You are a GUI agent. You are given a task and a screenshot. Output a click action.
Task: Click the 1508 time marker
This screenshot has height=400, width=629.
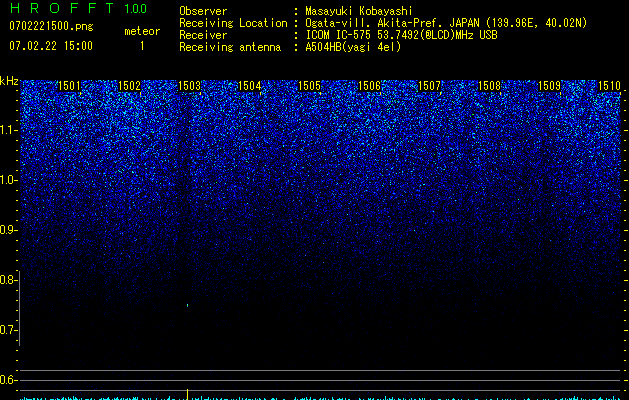point(489,86)
